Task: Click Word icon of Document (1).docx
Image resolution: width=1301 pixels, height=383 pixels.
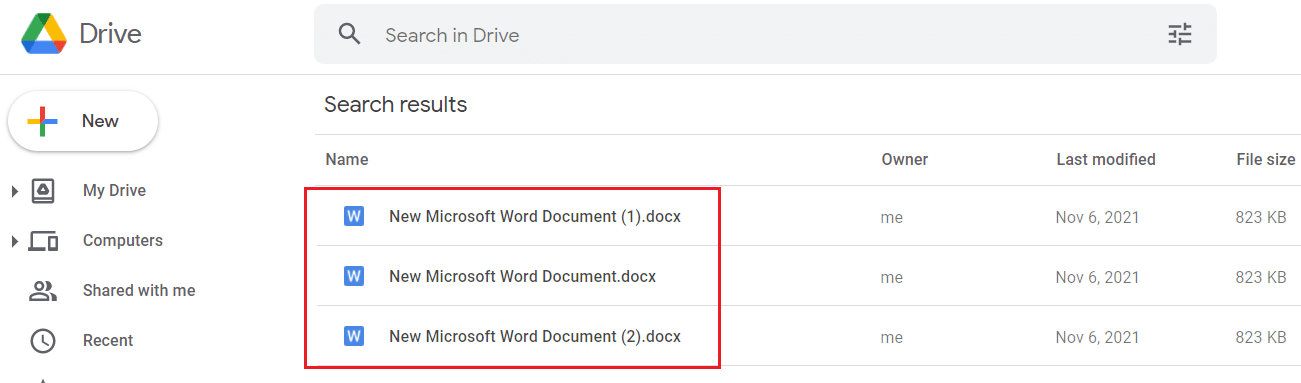Action: [353, 216]
